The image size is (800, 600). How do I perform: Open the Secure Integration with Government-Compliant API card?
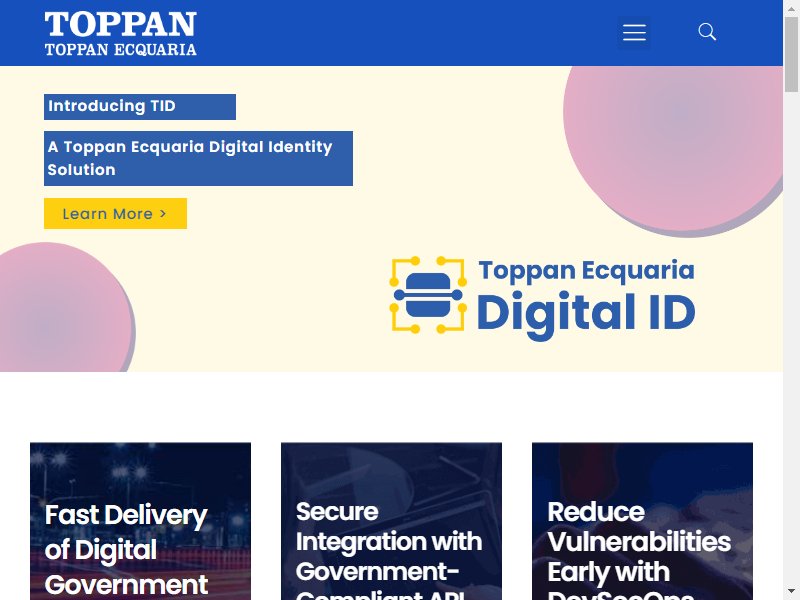click(x=391, y=521)
